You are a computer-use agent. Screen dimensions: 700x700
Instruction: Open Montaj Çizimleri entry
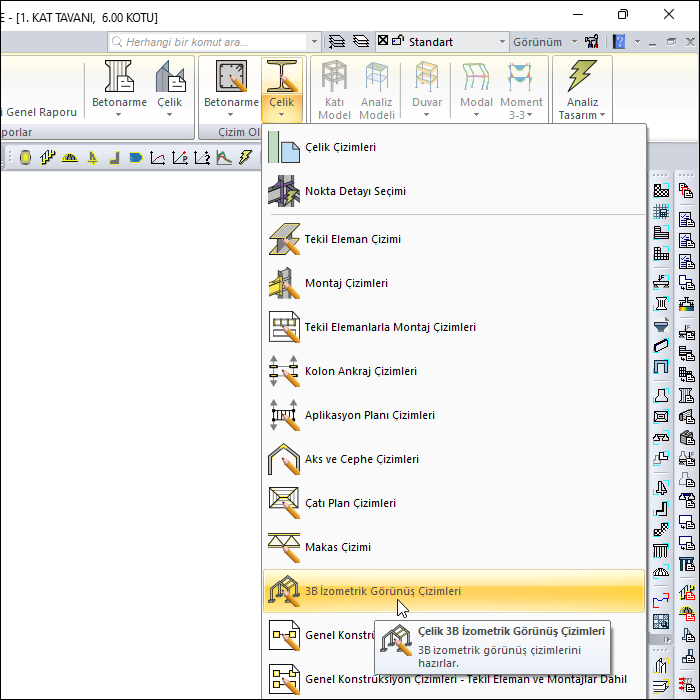(454, 283)
